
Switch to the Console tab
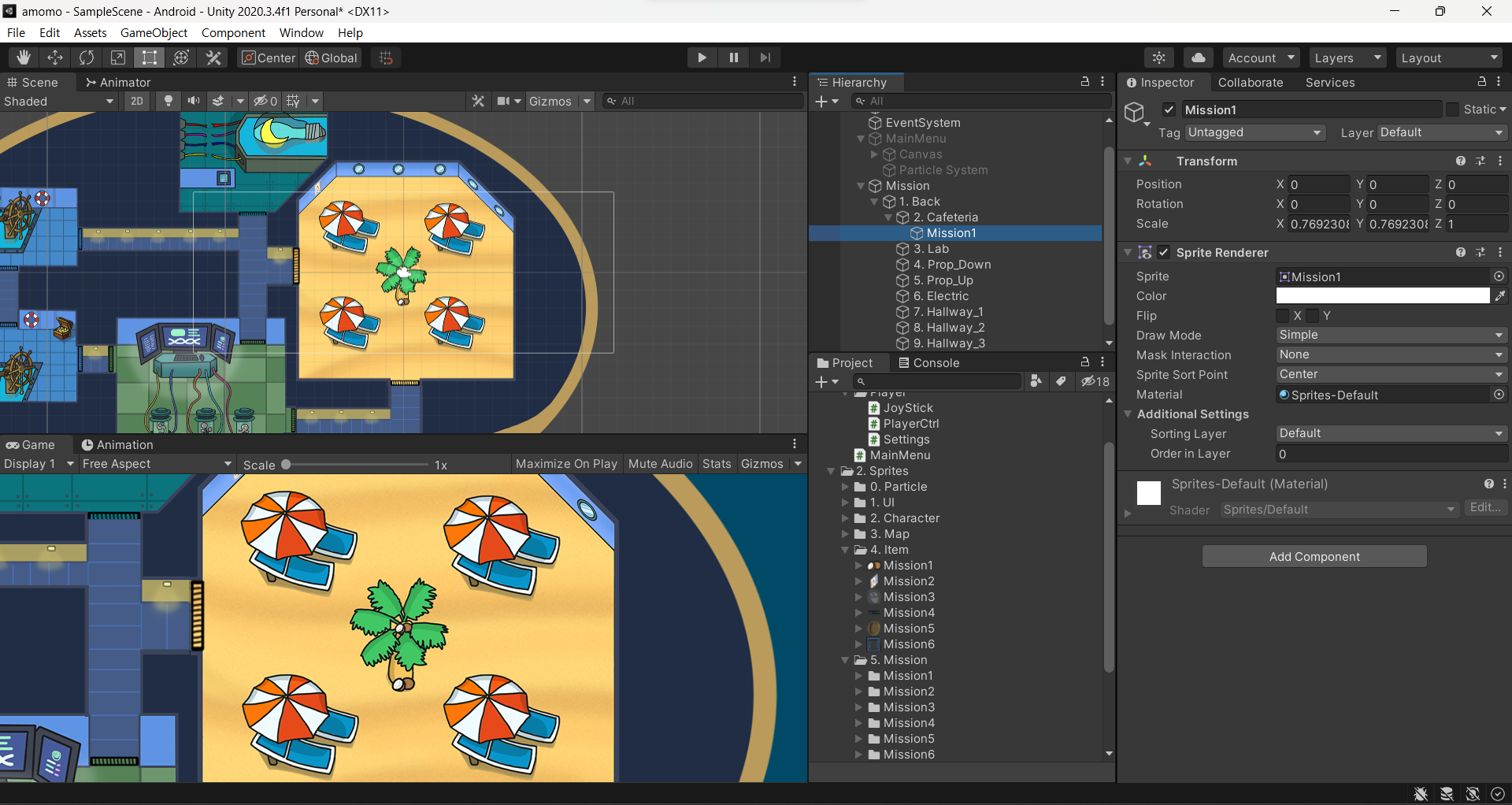928,362
